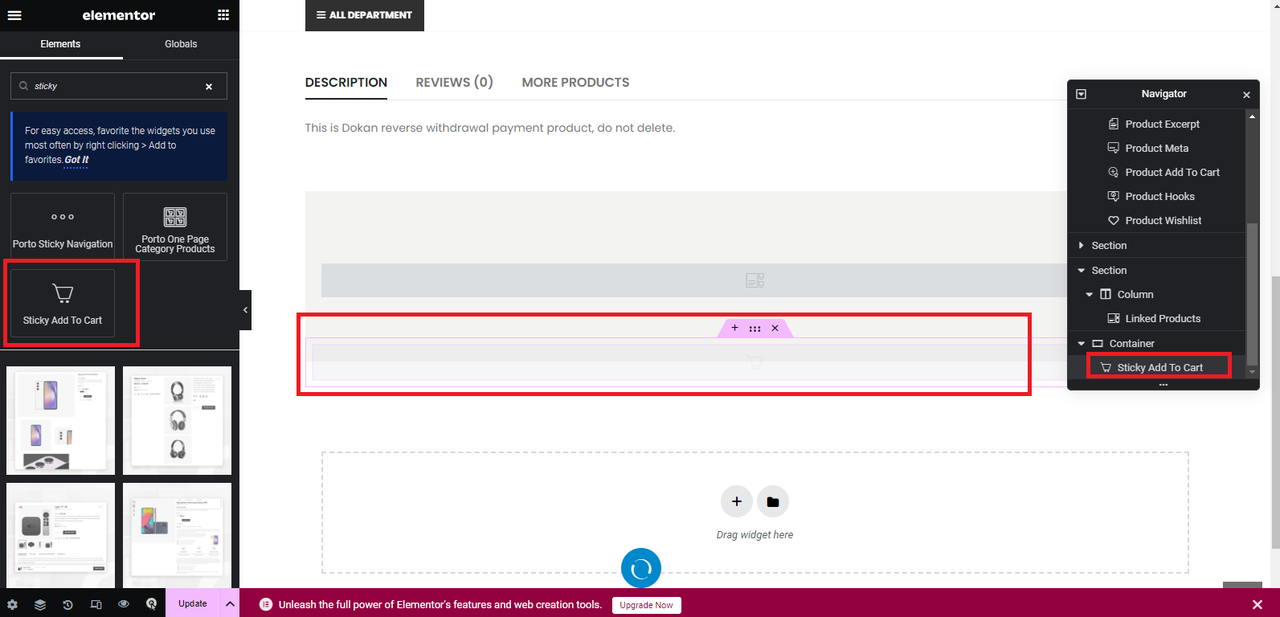Screen dimensions: 1280x617
Task: Open save options arrow beside Update
Action: coord(230,604)
